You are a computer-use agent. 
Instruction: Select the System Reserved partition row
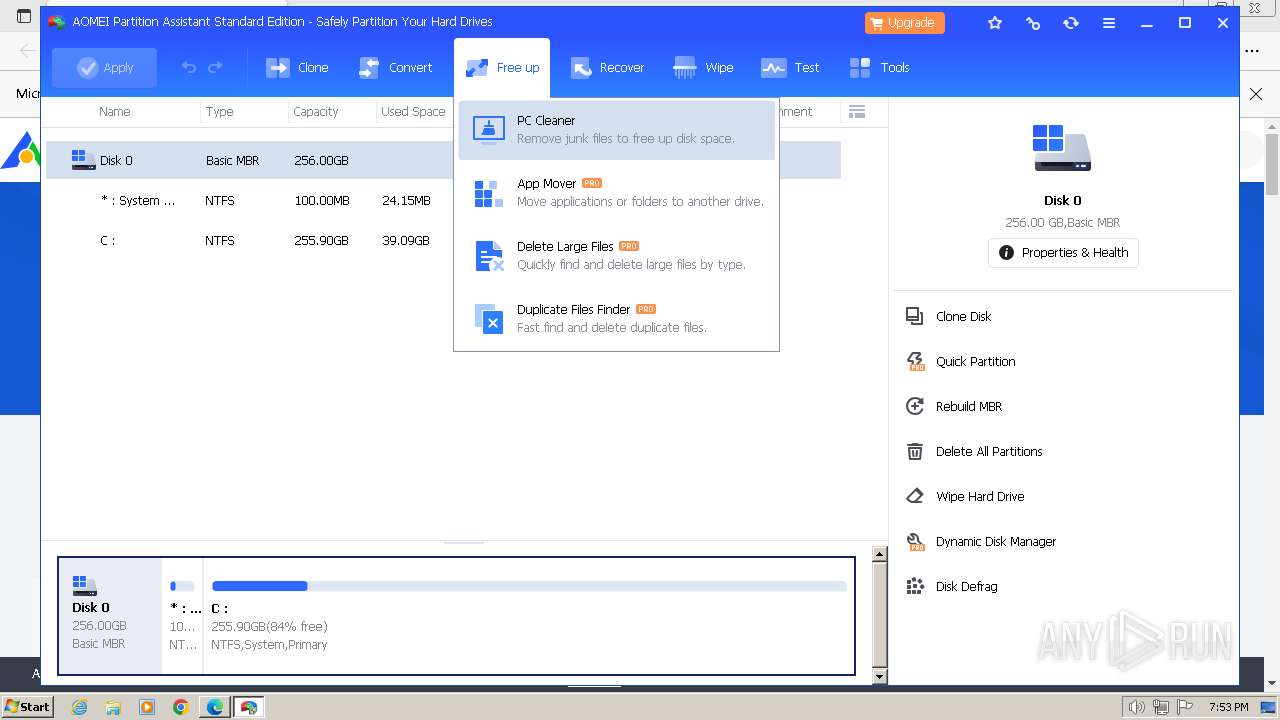443,200
